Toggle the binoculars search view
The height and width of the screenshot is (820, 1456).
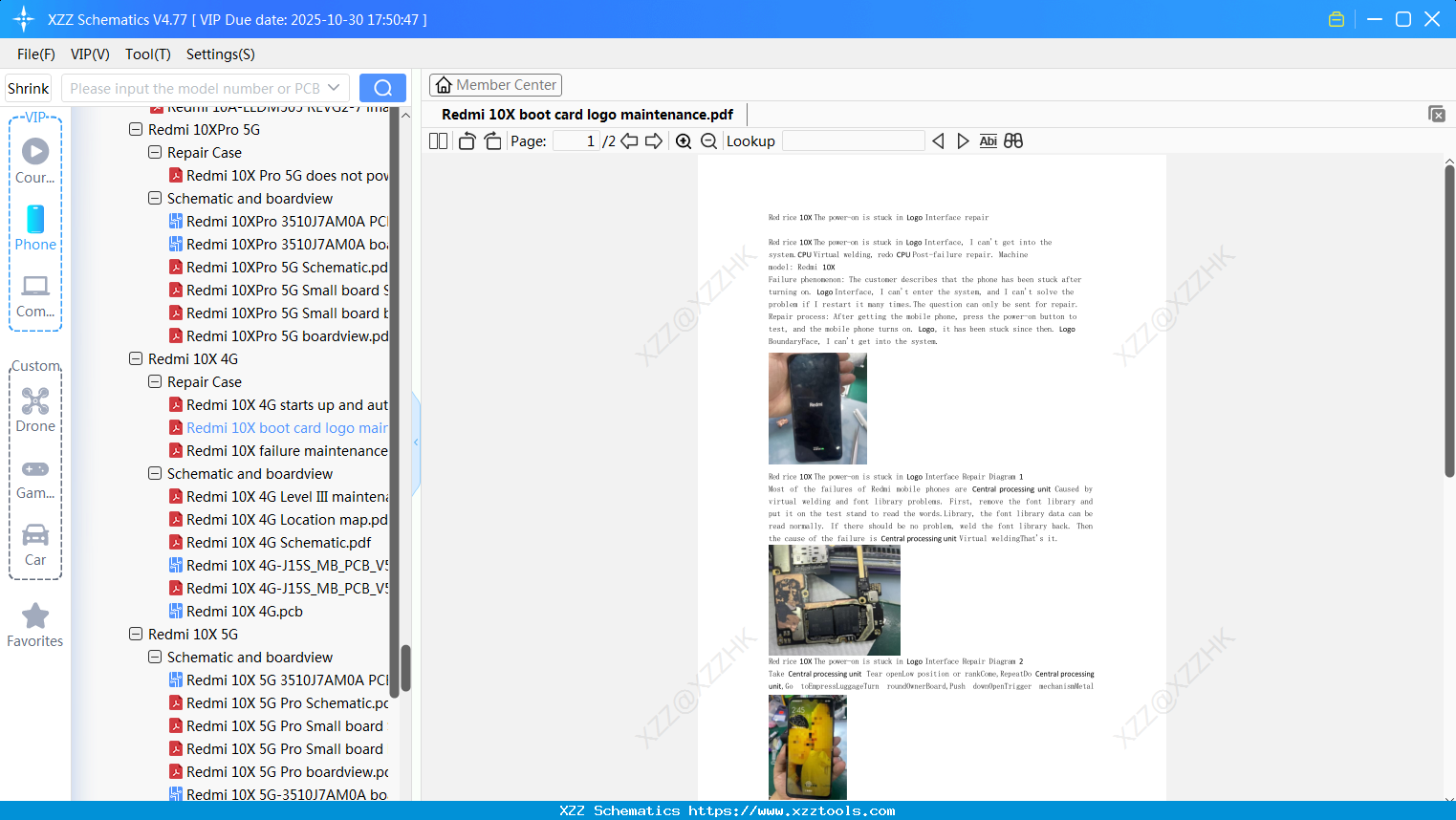[x=1013, y=140]
